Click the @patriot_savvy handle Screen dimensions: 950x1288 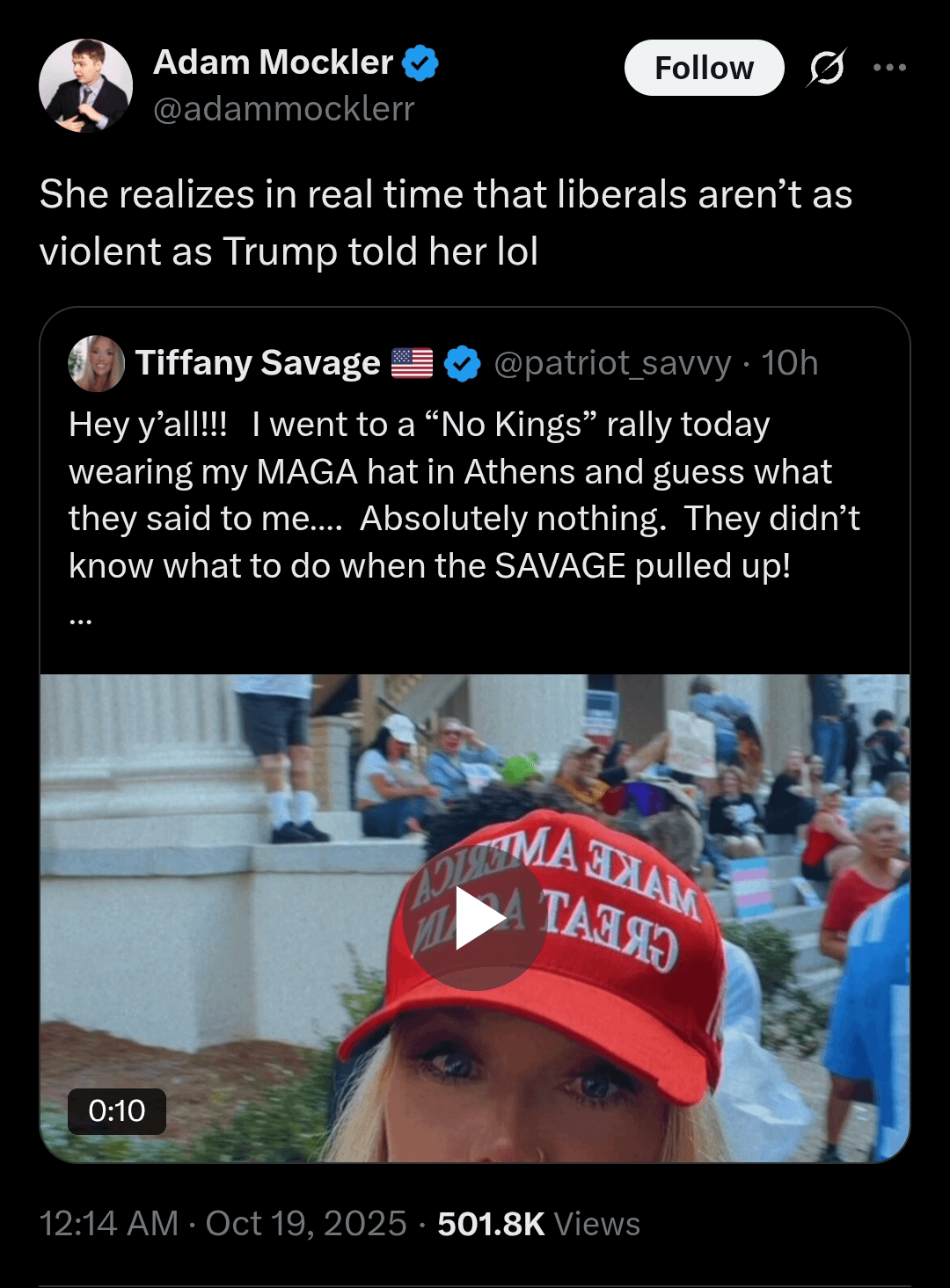tap(612, 363)
